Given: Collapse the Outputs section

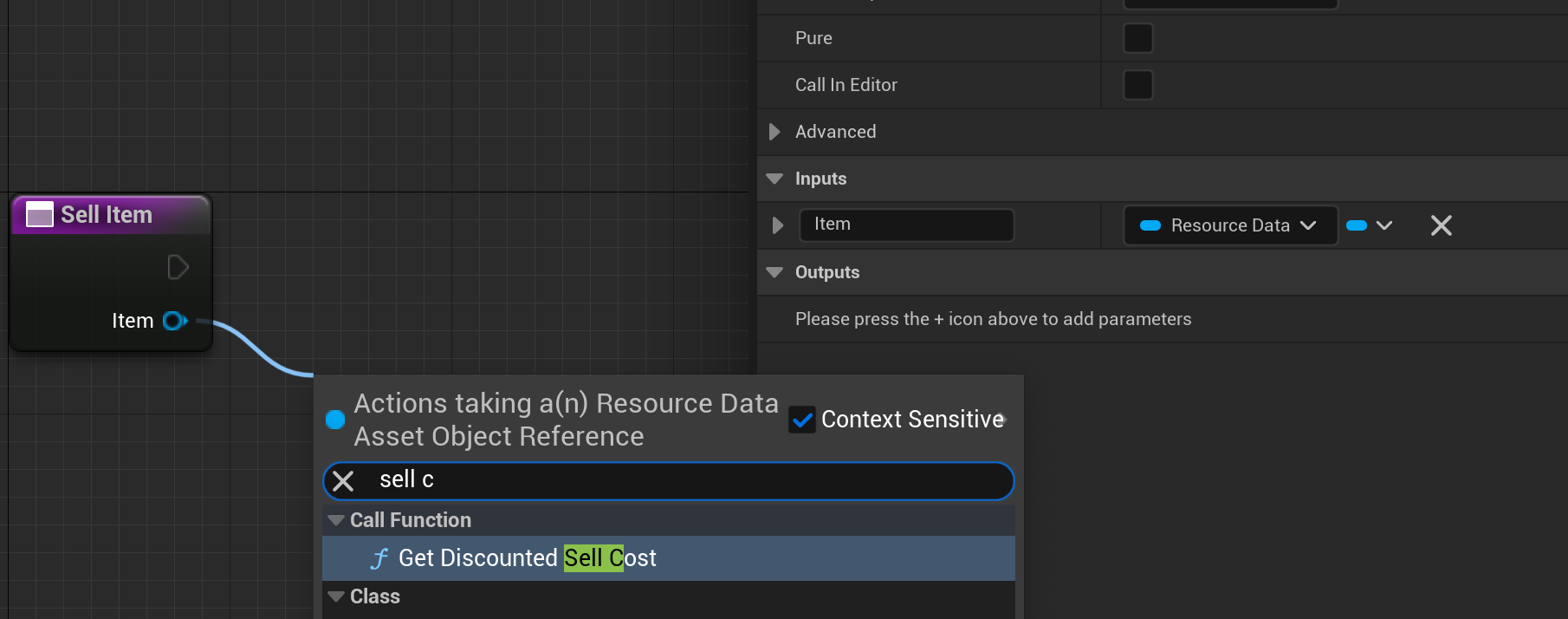Looking at the screenshot, I should [x=774, y=272].
